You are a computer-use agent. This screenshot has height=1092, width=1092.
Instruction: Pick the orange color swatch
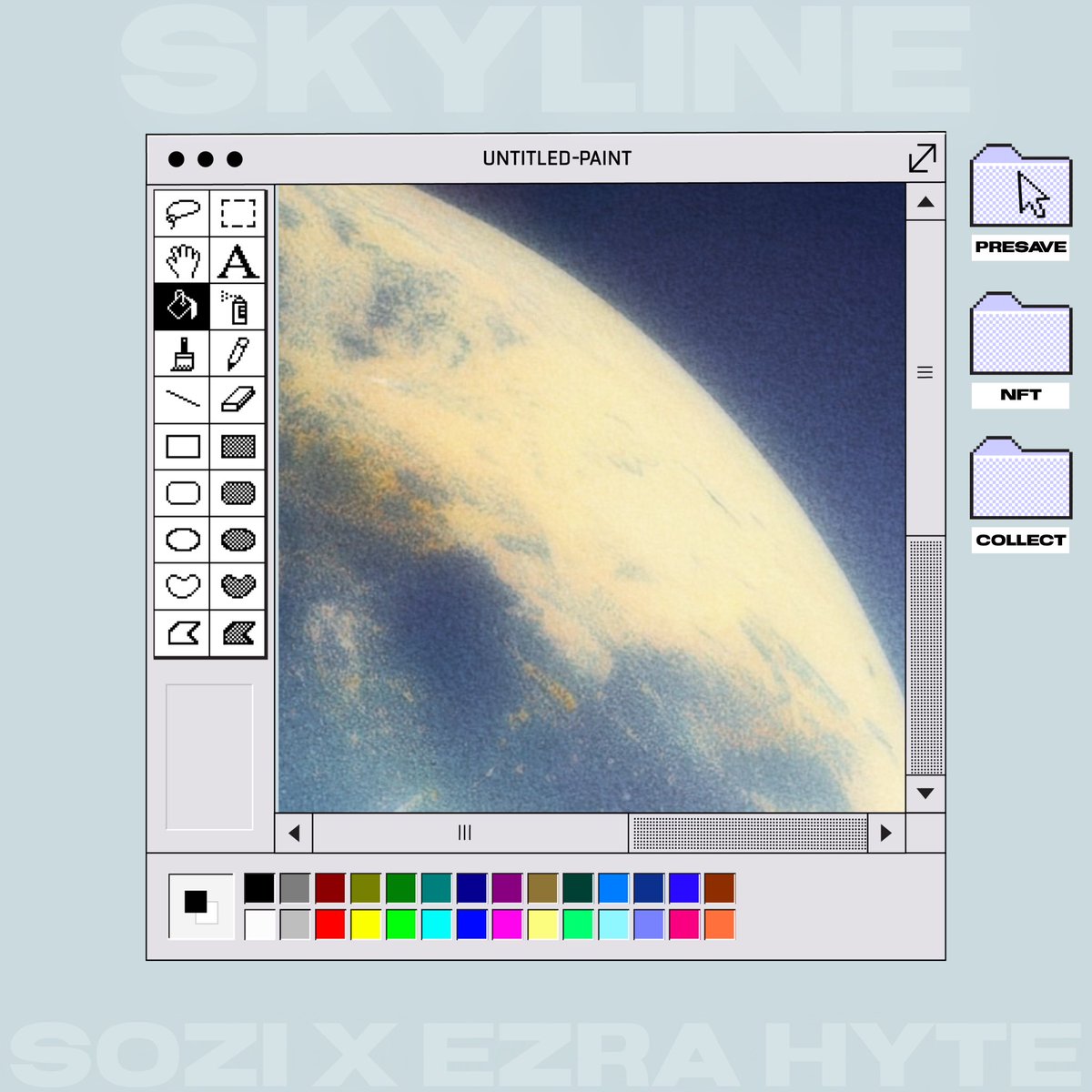(x=720, y=925)
